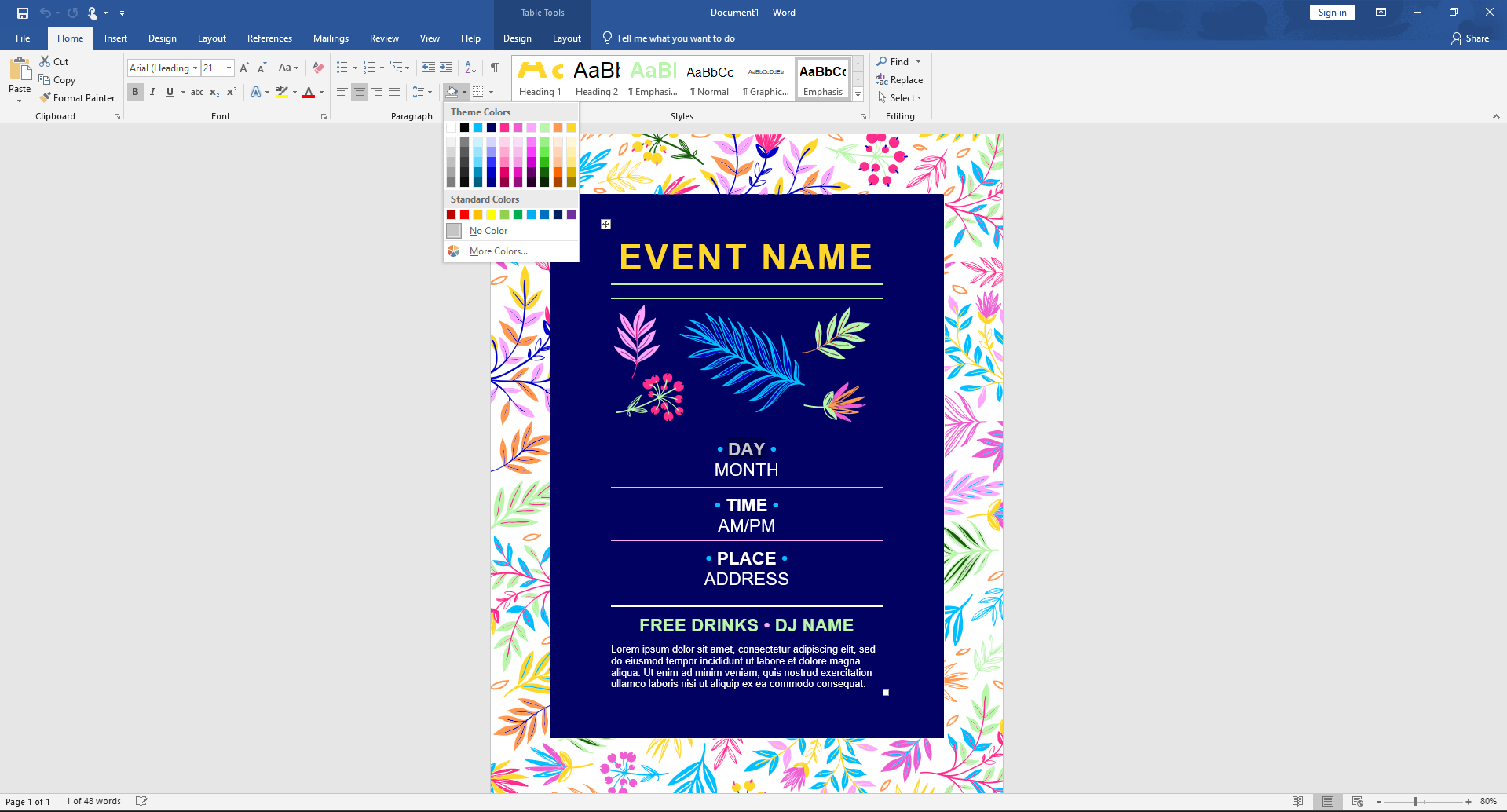Select the Format Painter tool
Viewport: 1507px width, 812px height.
77,97
